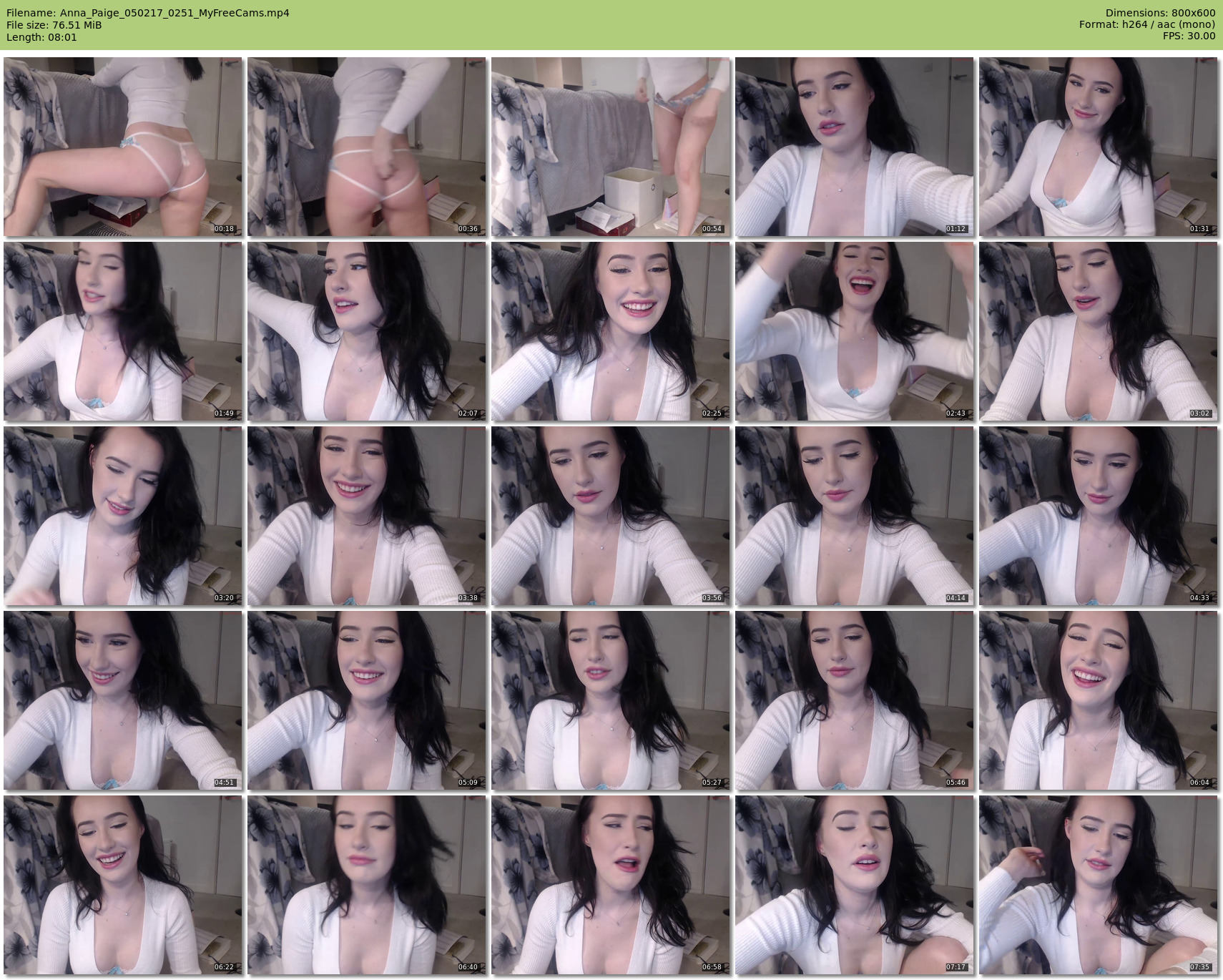Select the frame with timestamp 00:36
Screen dimensions: 1223x980
pyautogui.click(x=367, y=147)
